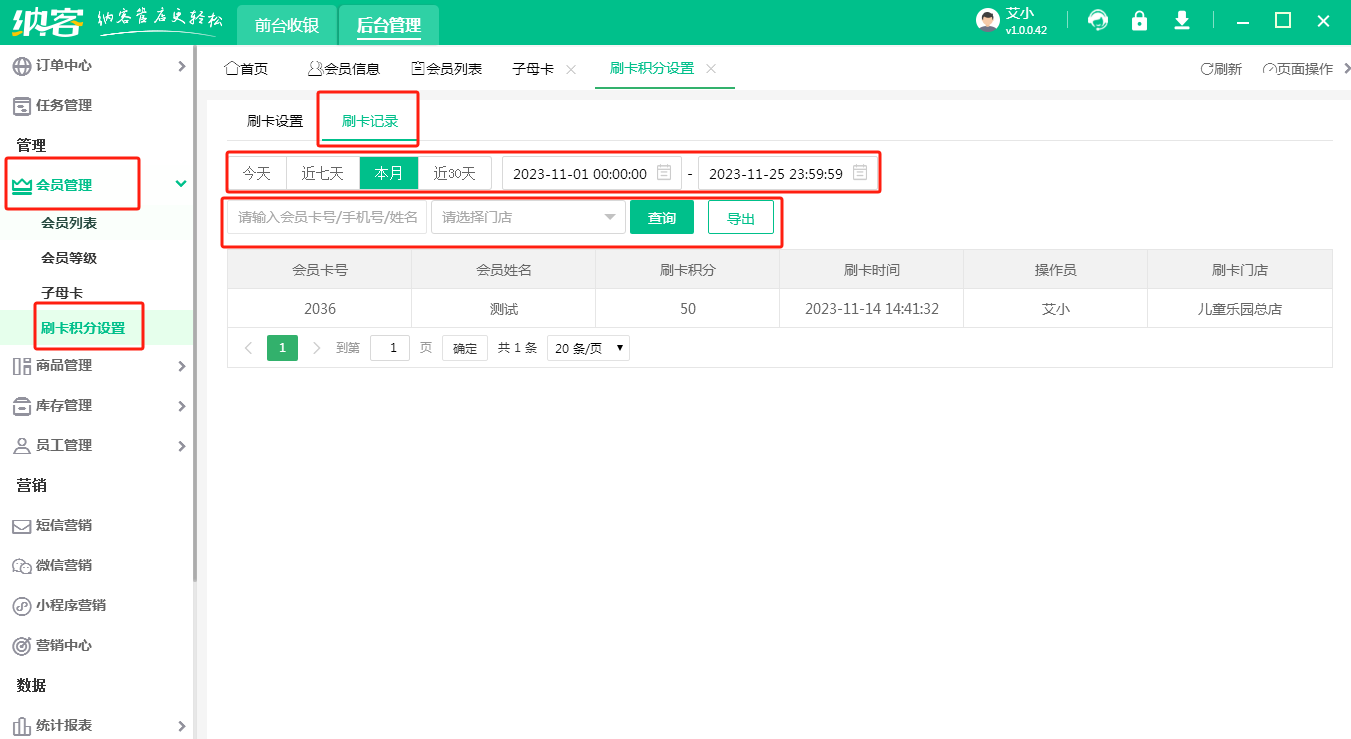
Task: Click the 查询 search button
Action: coord(661,217)
